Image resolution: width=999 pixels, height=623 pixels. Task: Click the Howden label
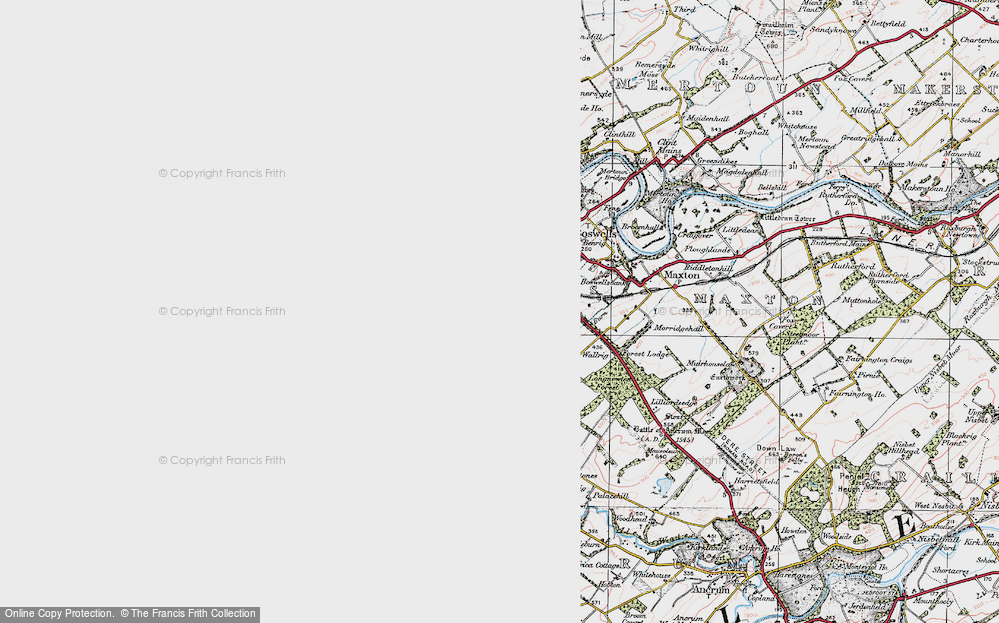(794, 530)
